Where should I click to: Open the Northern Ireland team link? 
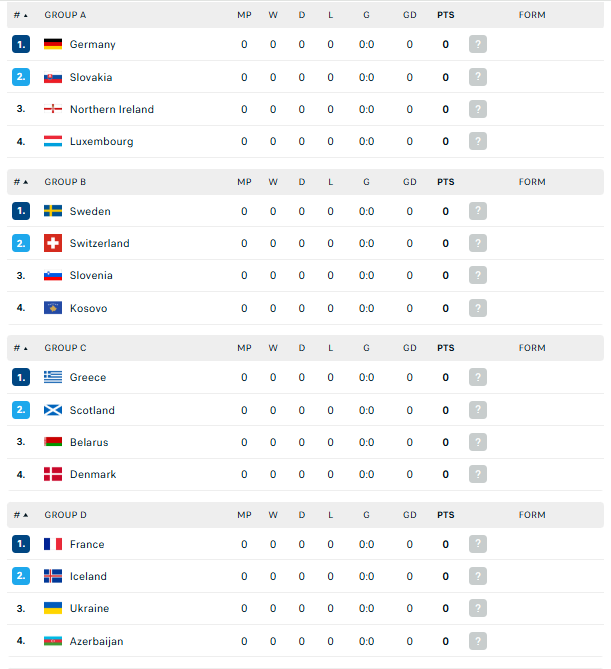(x=112, y=110)
